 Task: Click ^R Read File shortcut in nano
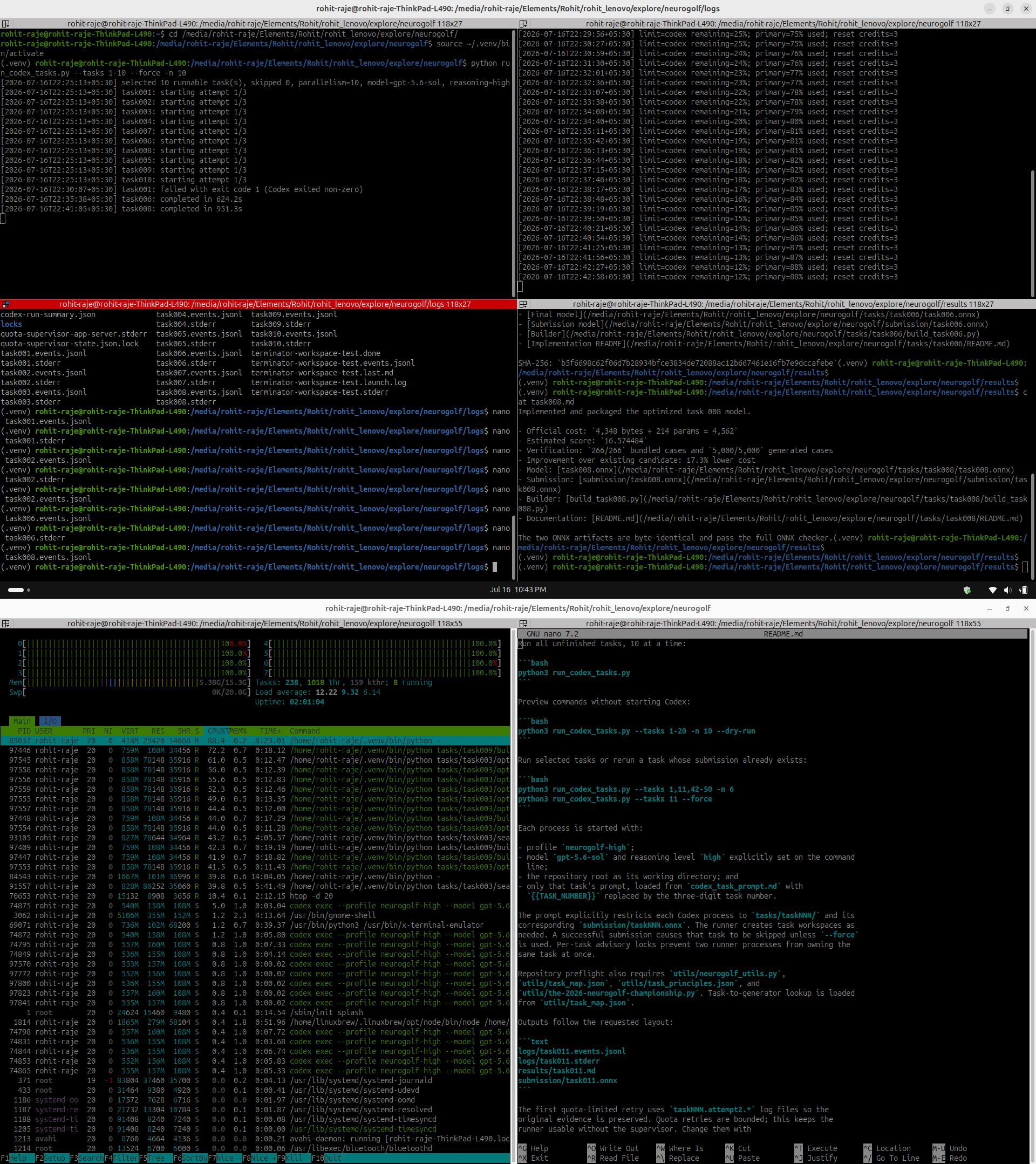pyautogui.click(x=614, y=1158)
